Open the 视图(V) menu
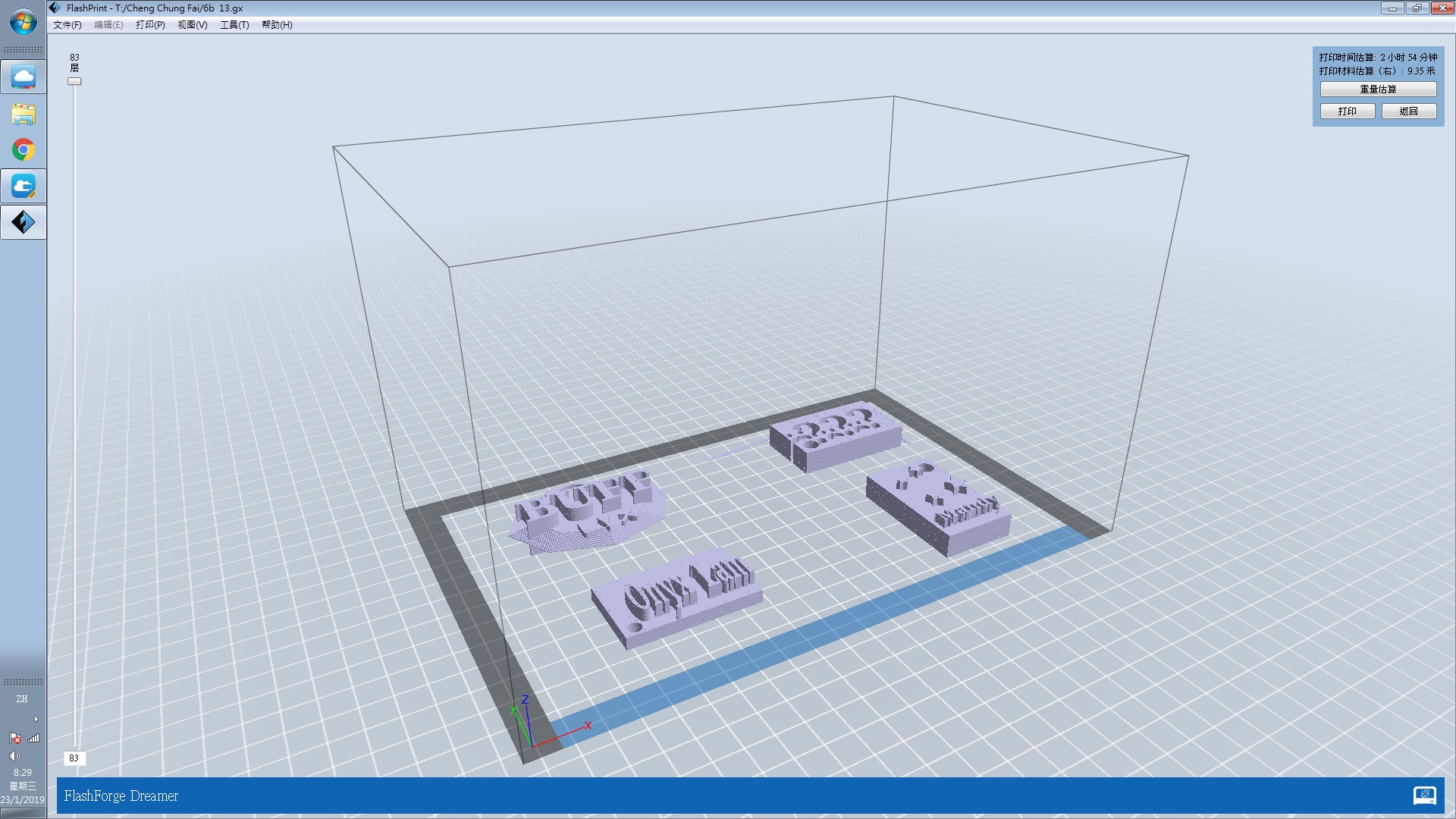1456x819 pixels. coord(192,25)
